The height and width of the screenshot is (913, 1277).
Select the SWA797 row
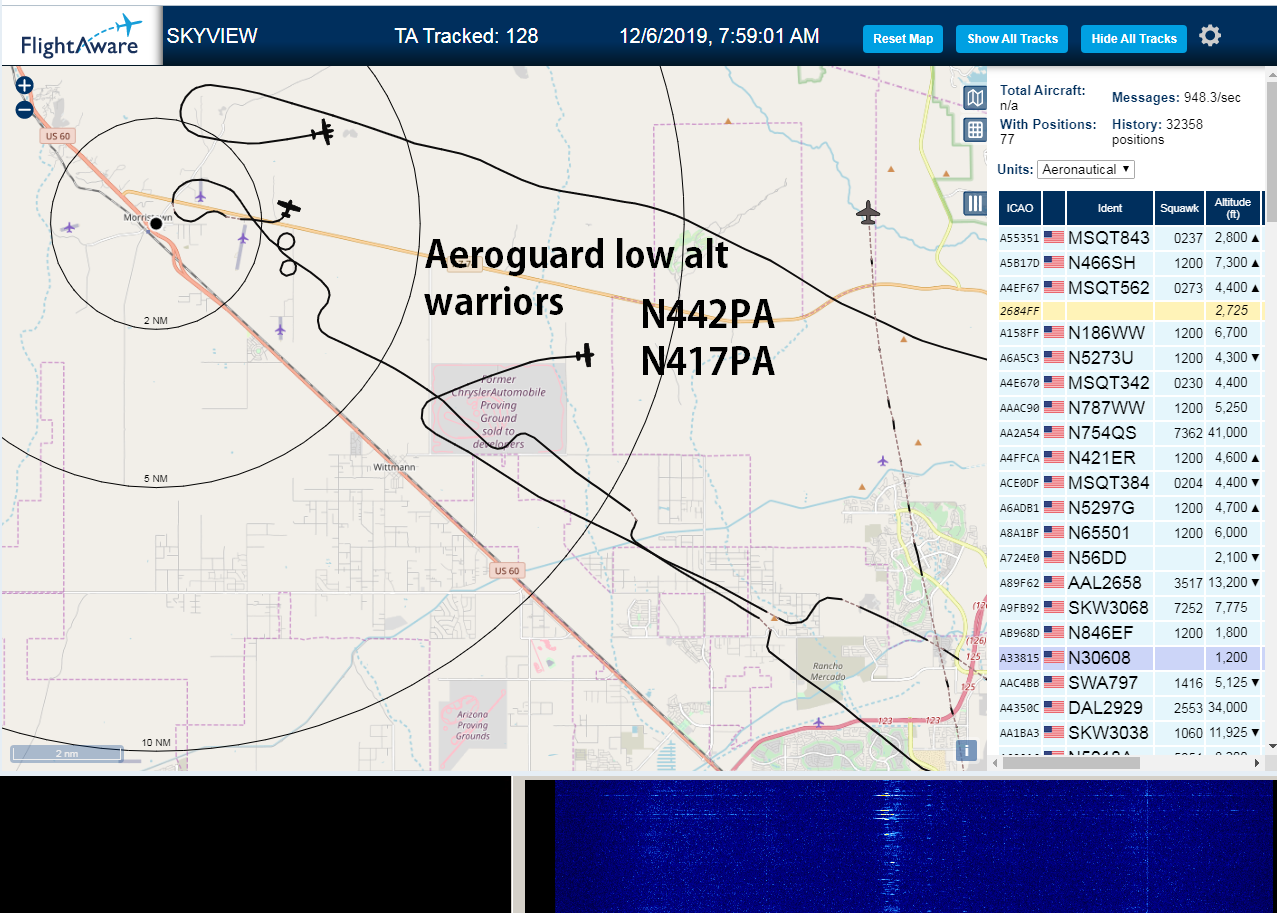click(1130, 683)
